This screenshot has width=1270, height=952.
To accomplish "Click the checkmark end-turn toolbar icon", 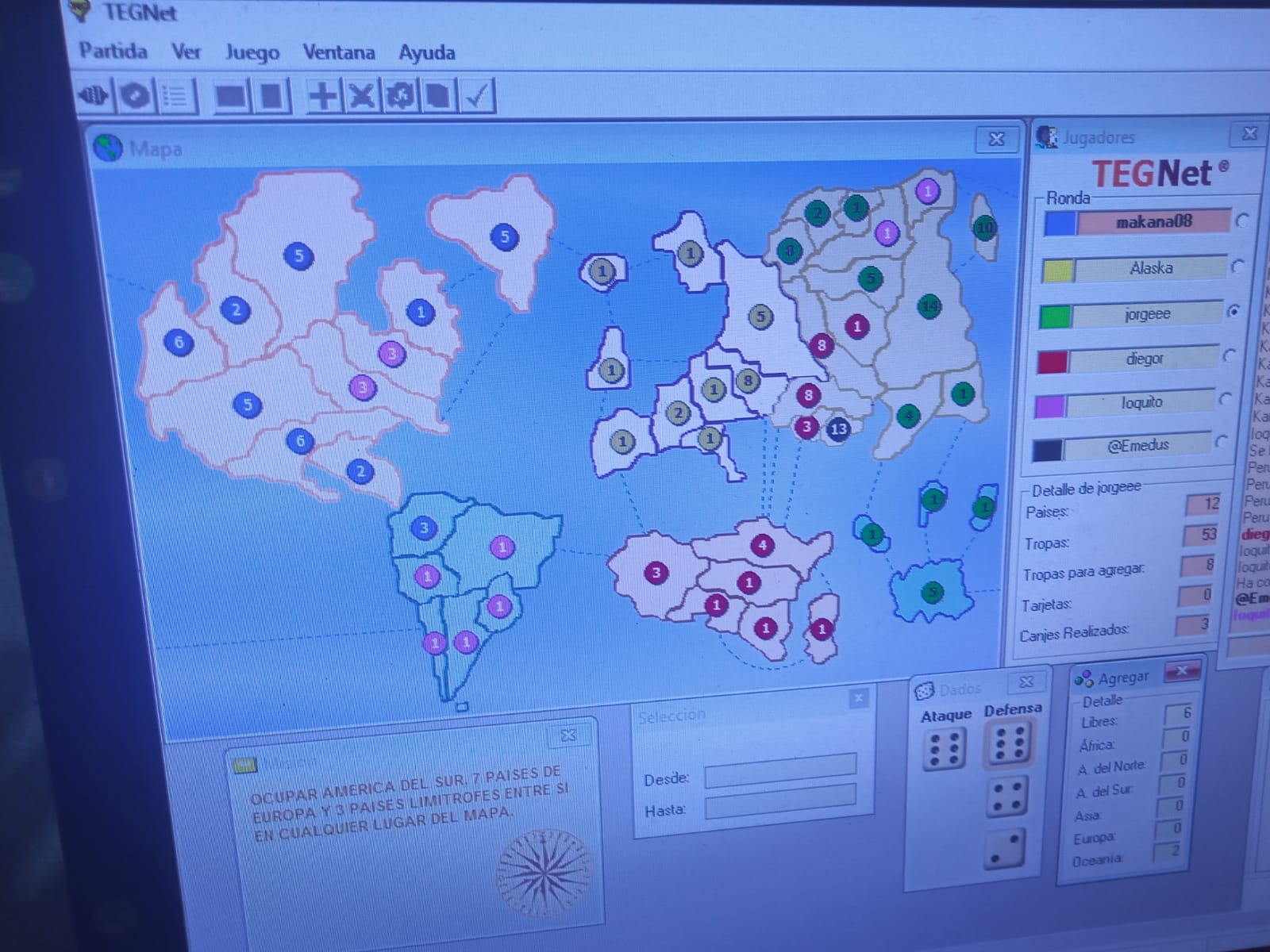I will [477, 96].
